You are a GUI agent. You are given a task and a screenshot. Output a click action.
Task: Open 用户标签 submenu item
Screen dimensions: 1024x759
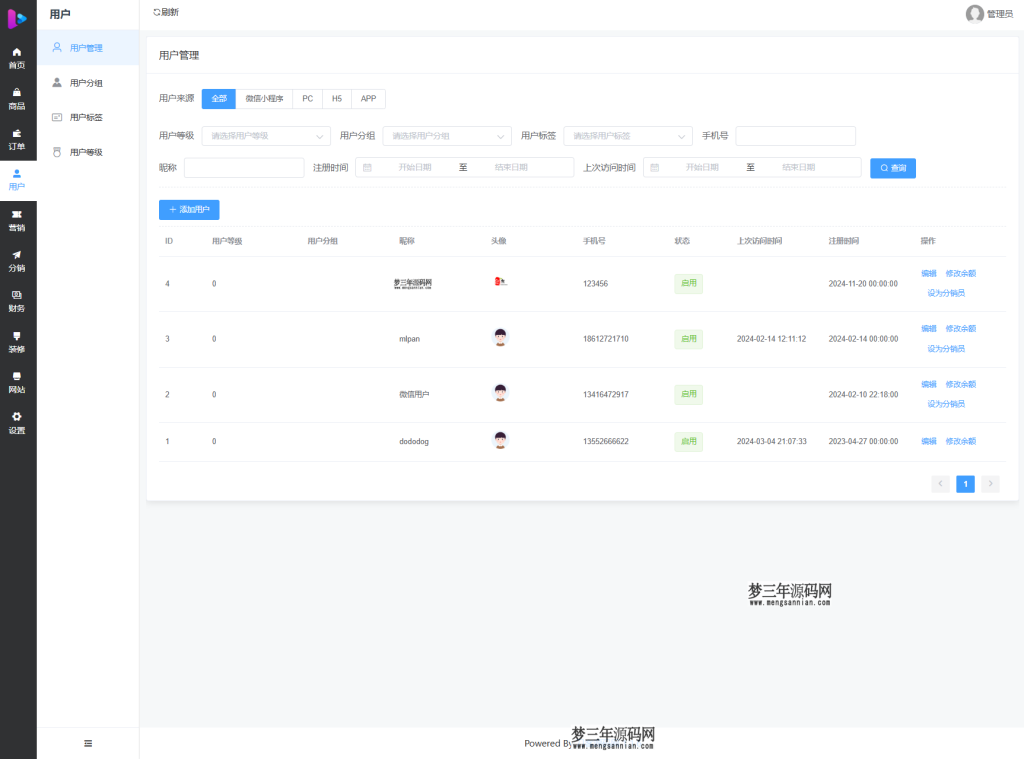86,118
